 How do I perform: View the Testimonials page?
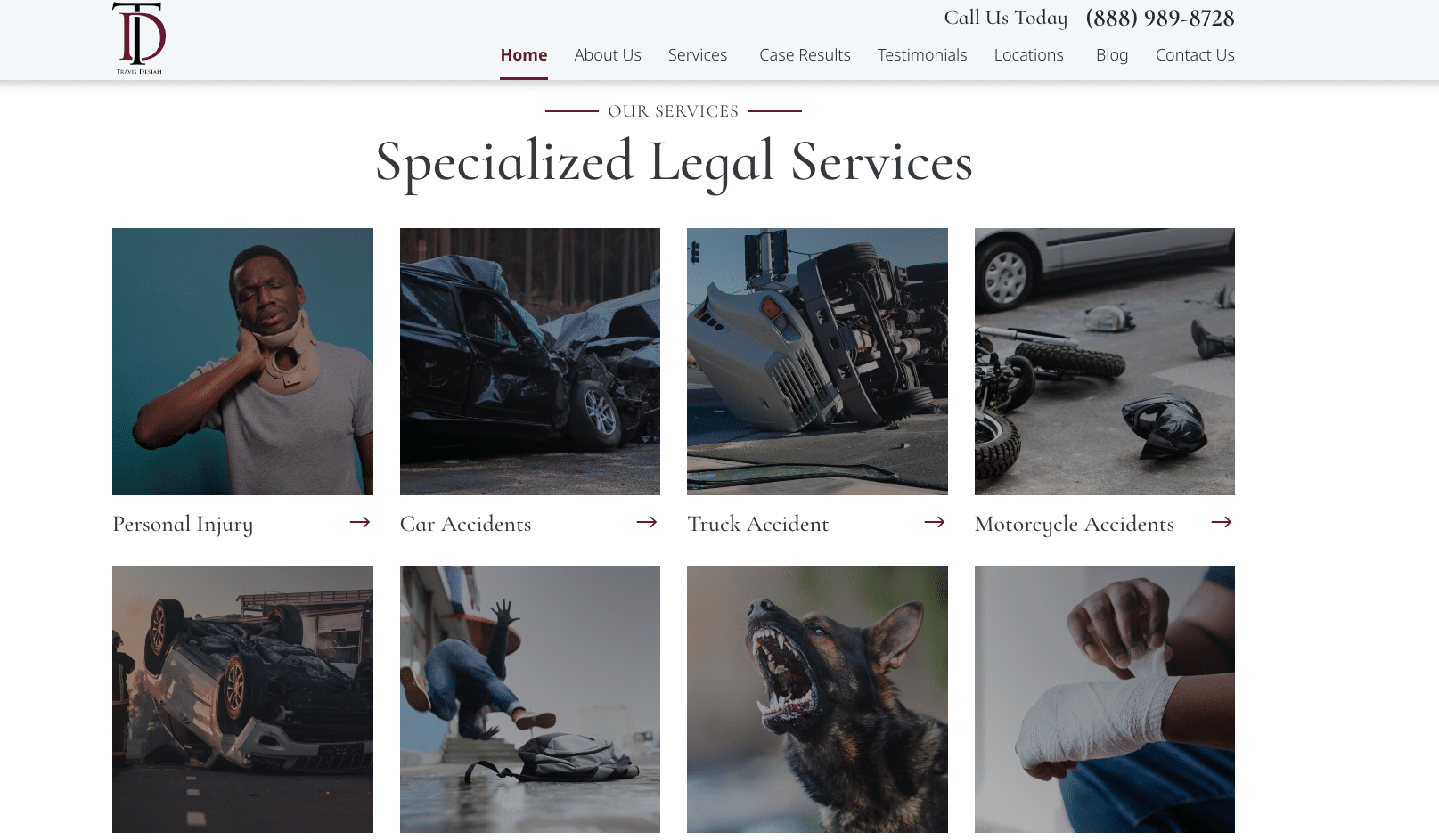[x=922, y=55]
